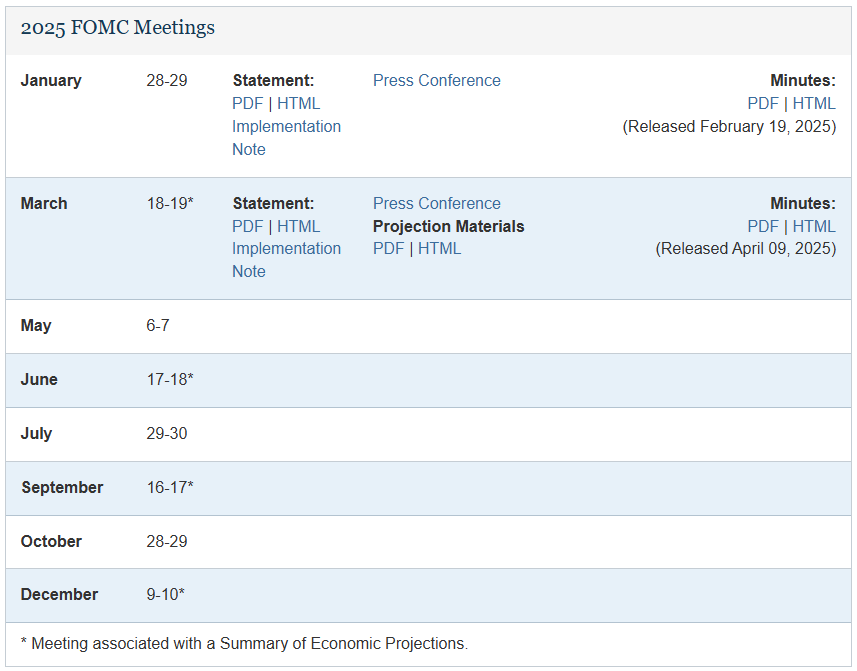Click the June 17-18 meeting date
857x671 pixels.
click(169, 380)
